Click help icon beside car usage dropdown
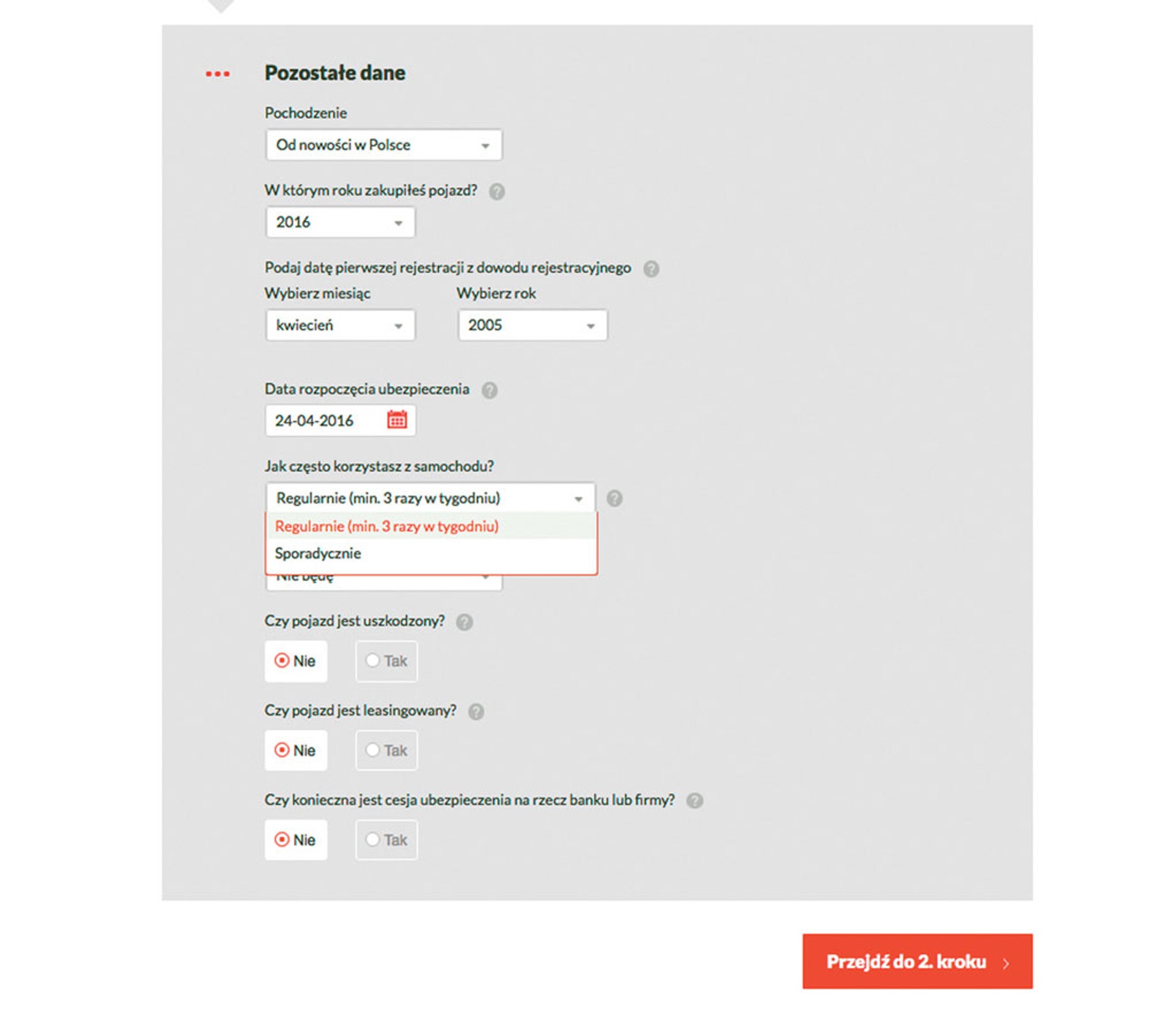The width and height of the screenshot is (1176, 1023). tap(614, 498)
